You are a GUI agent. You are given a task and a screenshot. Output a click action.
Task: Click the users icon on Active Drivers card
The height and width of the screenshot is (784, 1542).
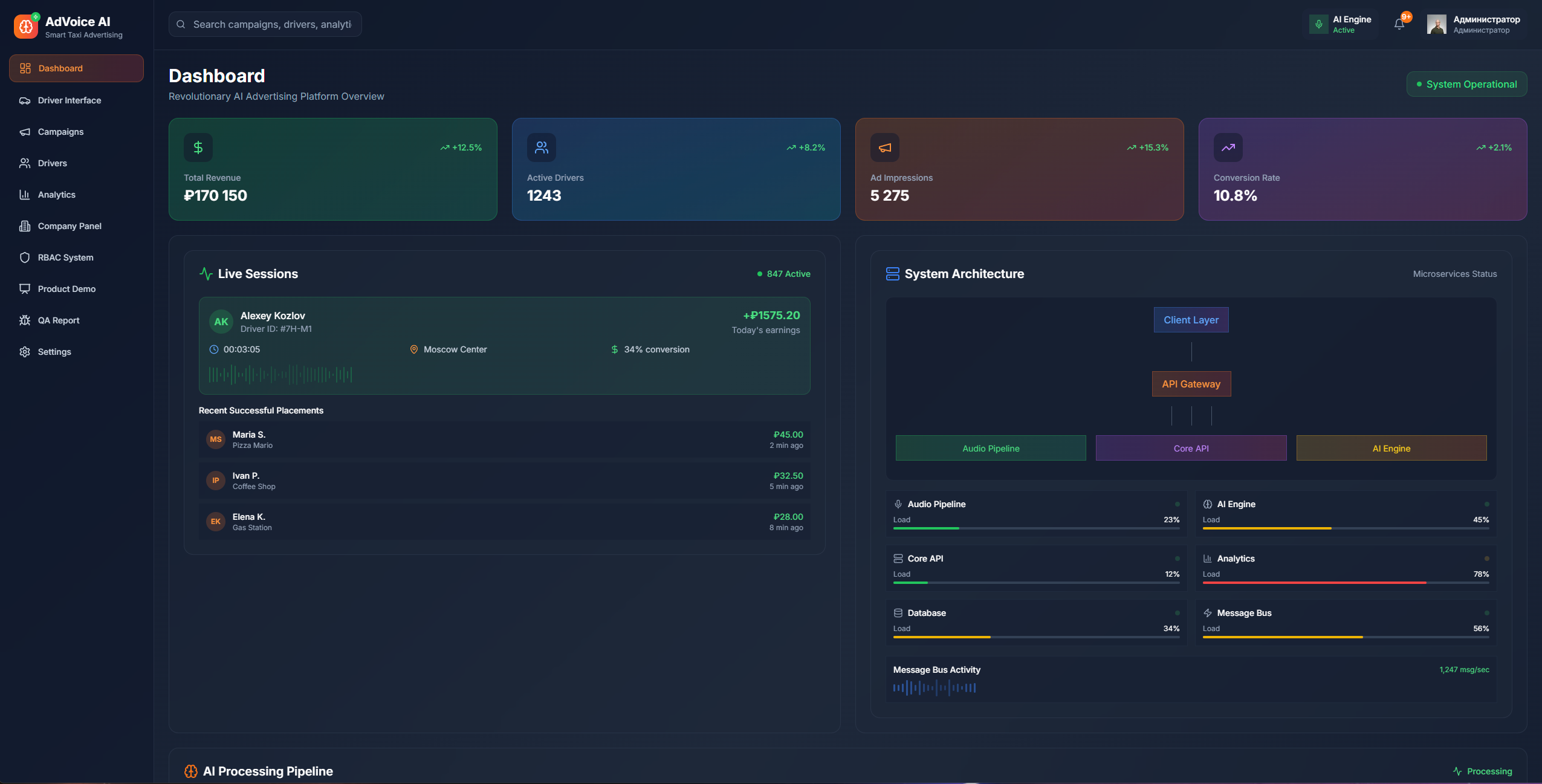click(542, 147)
